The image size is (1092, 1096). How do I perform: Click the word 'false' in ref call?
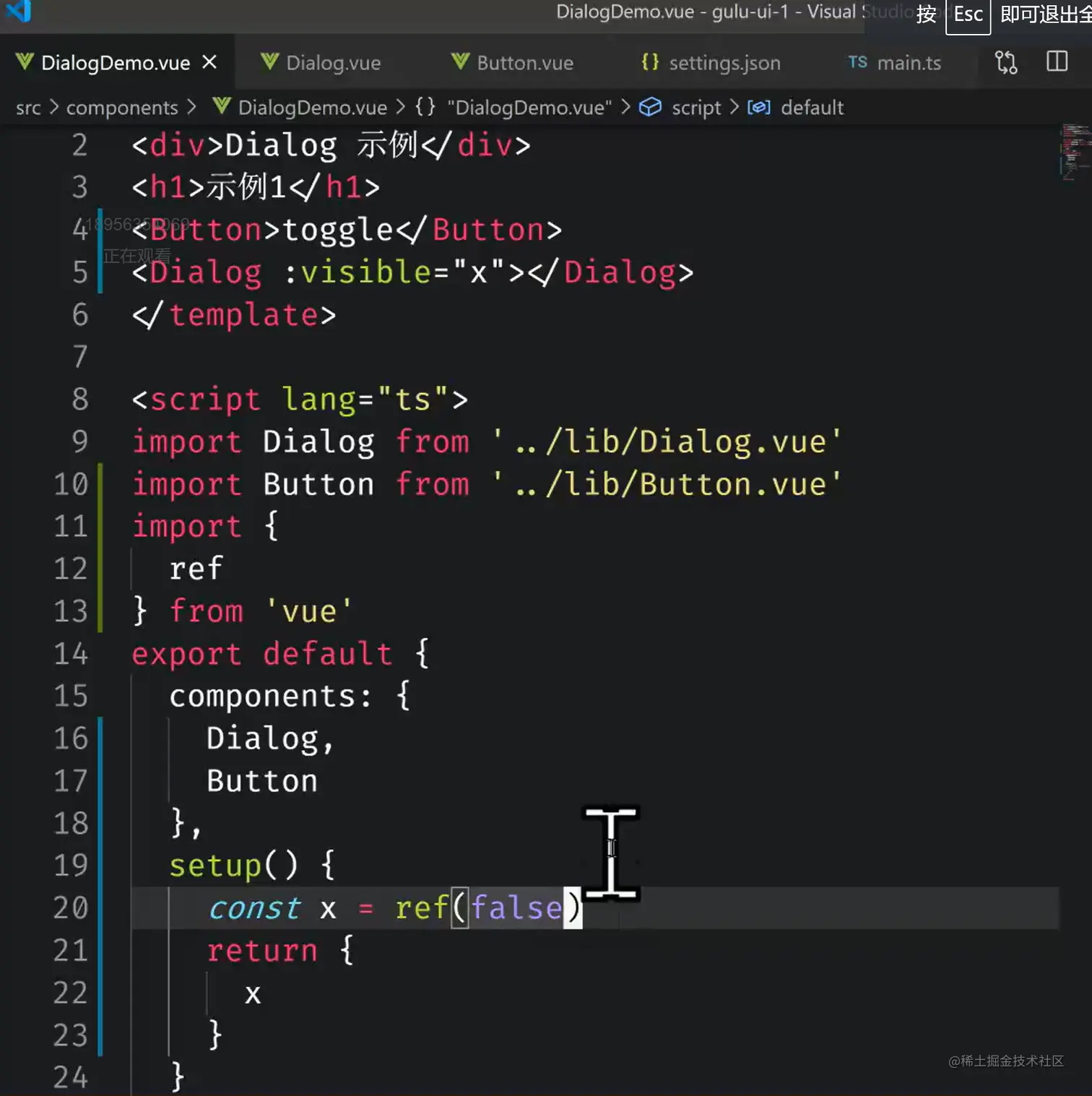516,908
